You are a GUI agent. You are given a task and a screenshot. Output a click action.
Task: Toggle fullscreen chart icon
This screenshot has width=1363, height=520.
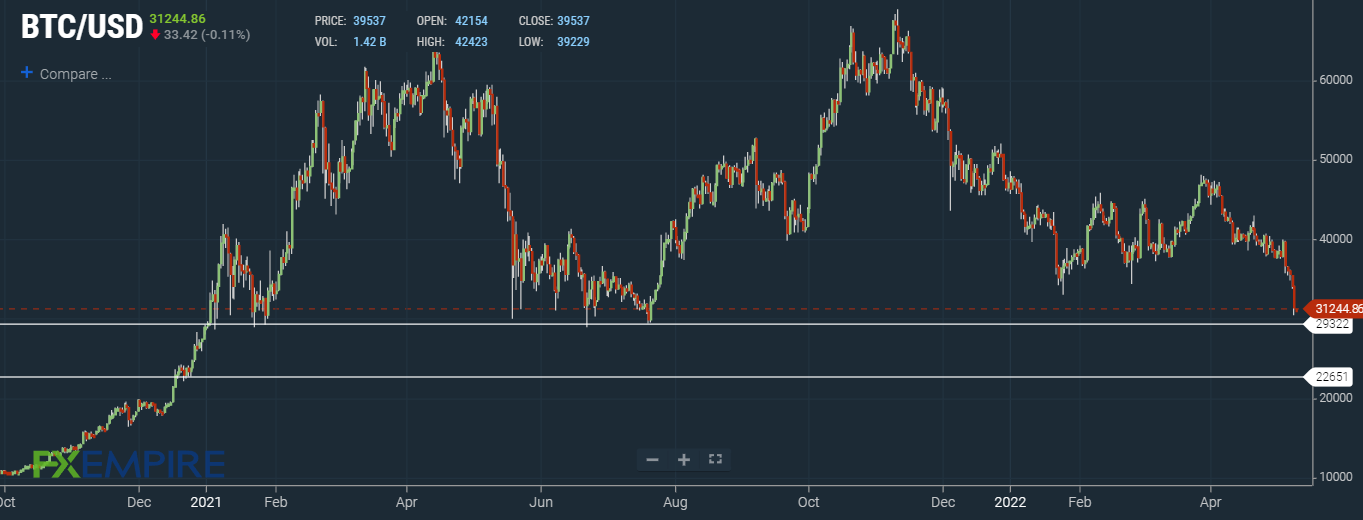pos(715,459)
